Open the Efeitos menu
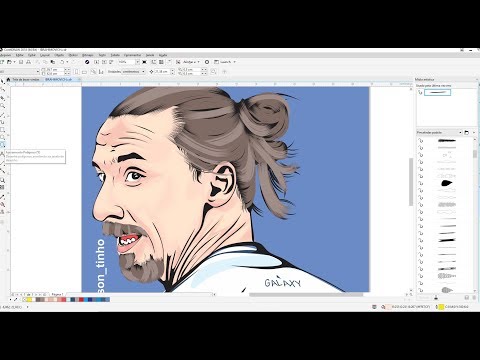 [73, 55]
